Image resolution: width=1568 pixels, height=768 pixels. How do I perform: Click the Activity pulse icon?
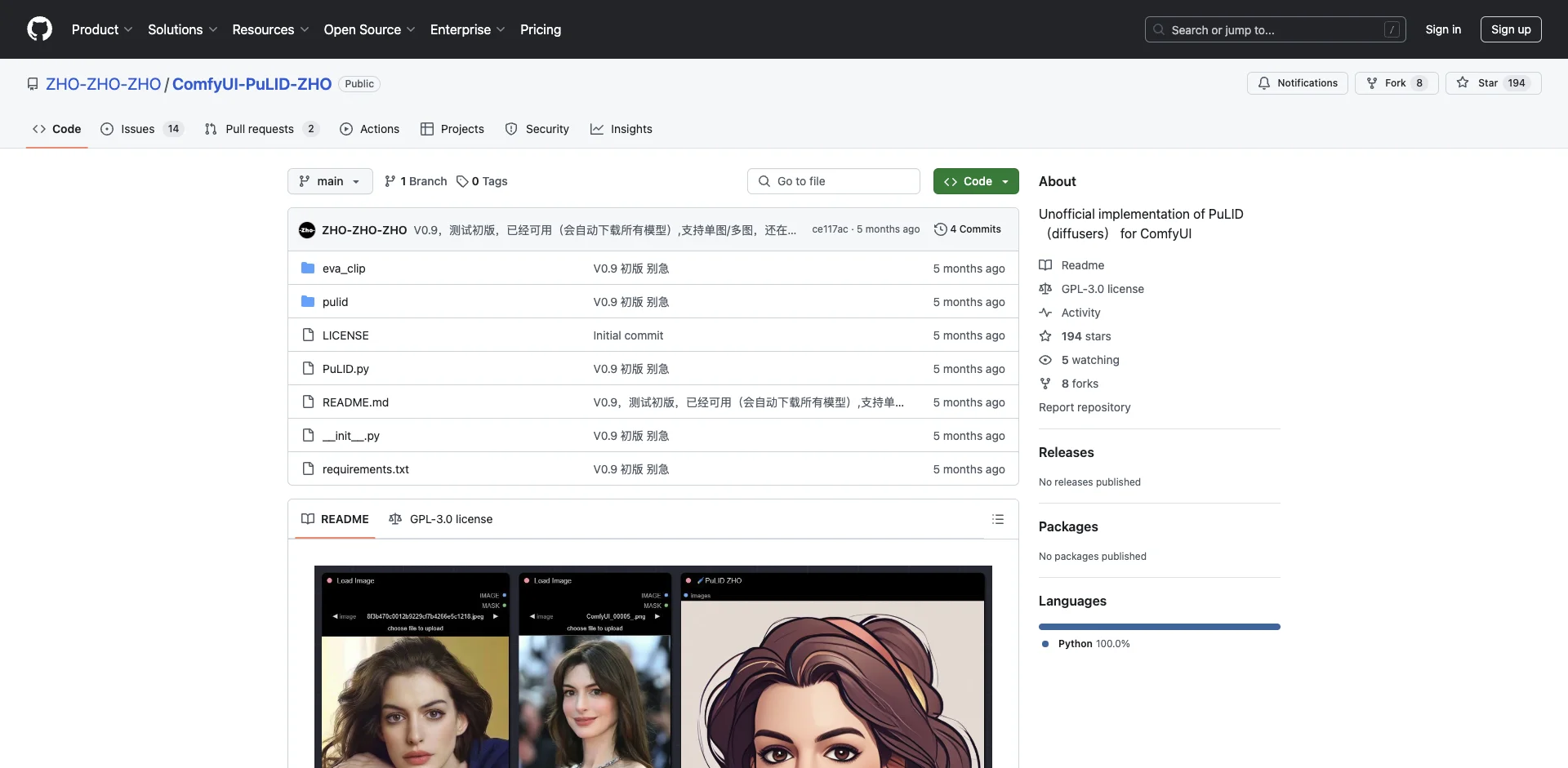pos(1045,313)
